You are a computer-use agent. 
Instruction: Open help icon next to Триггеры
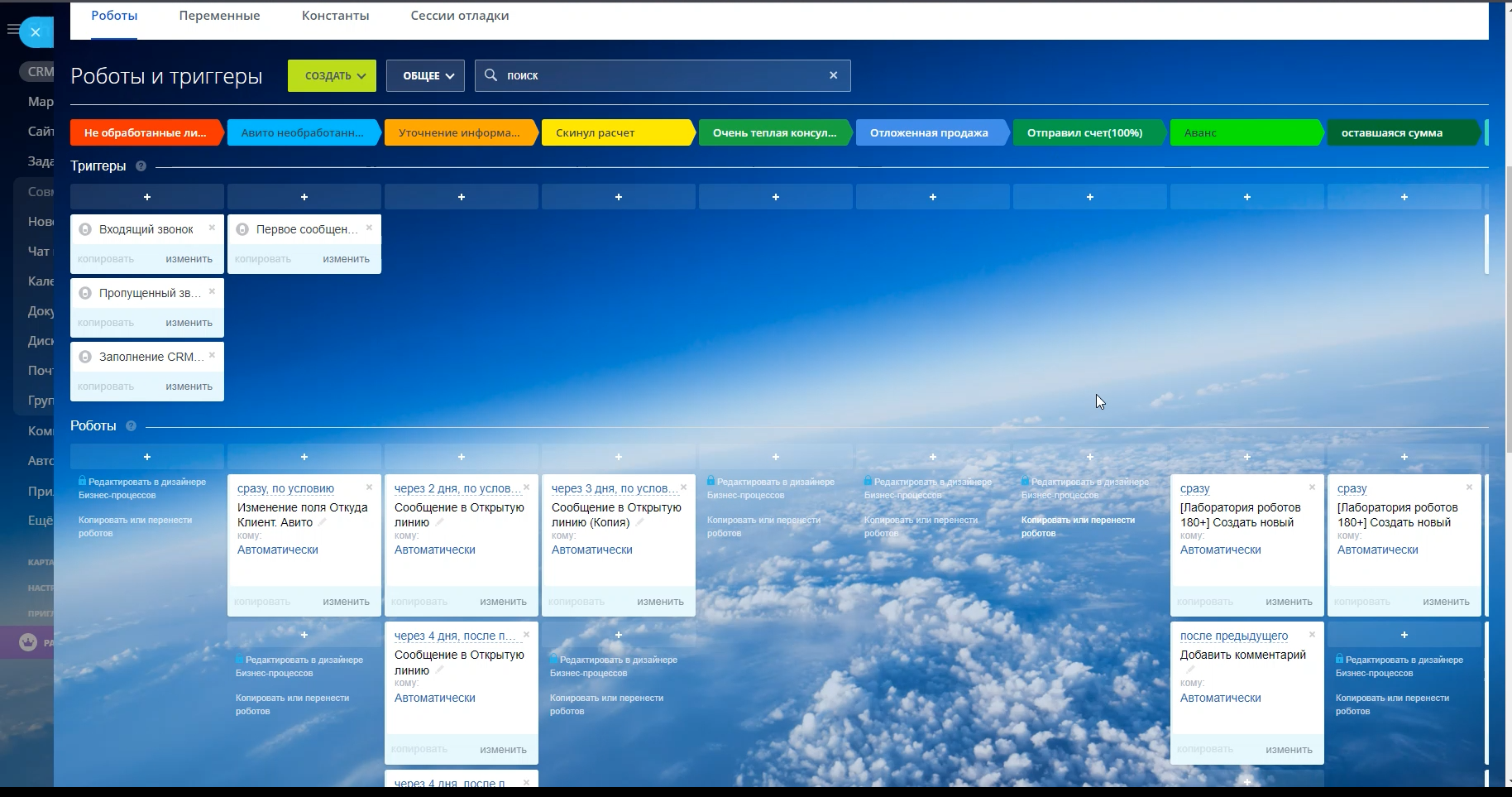(141, 166)
